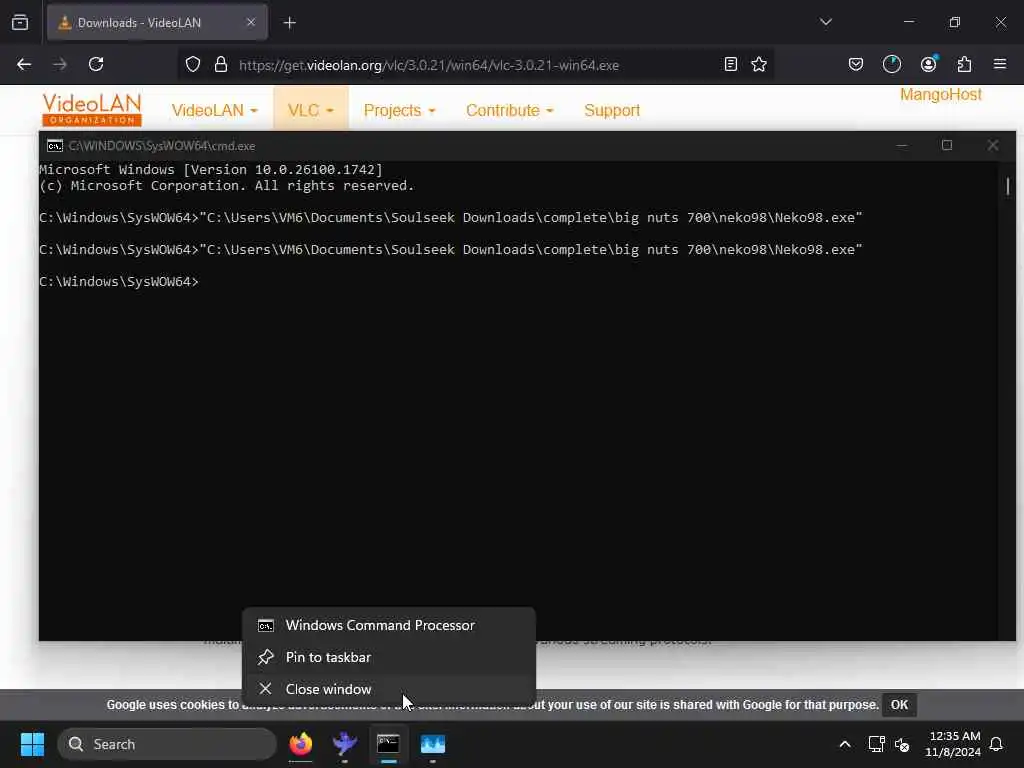Click the VideoLAN Organization logo
The height and width of the screenshot is (768, 1024).
[x=92, y=110]
